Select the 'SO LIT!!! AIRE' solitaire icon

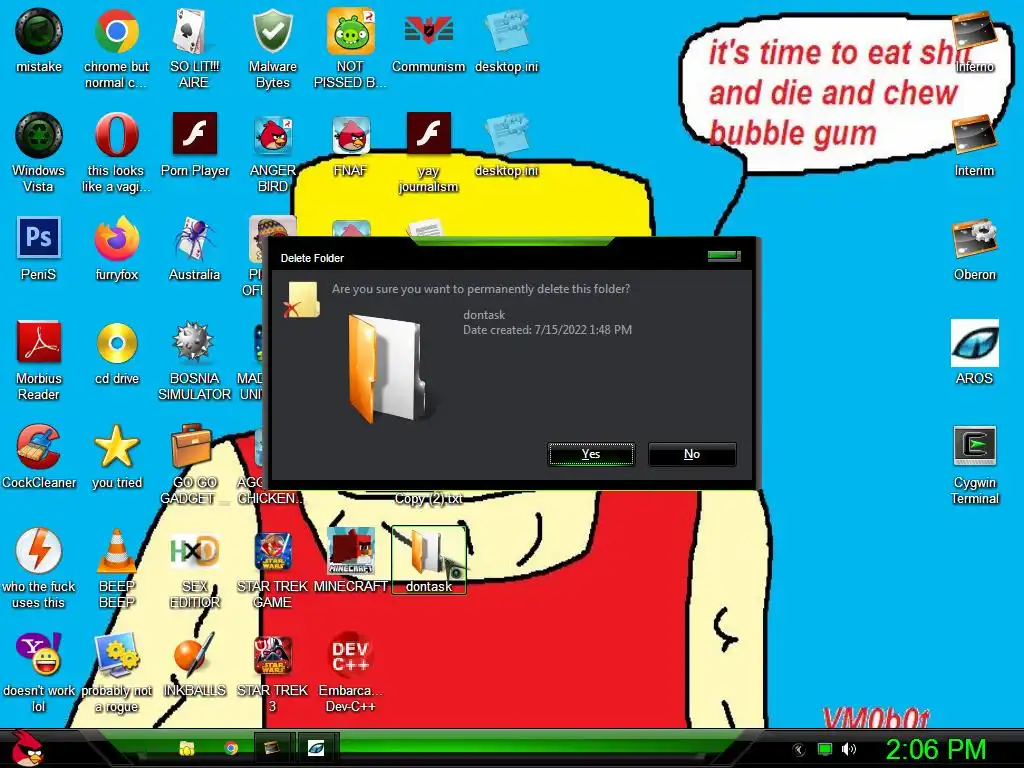[x=194, y=49]
